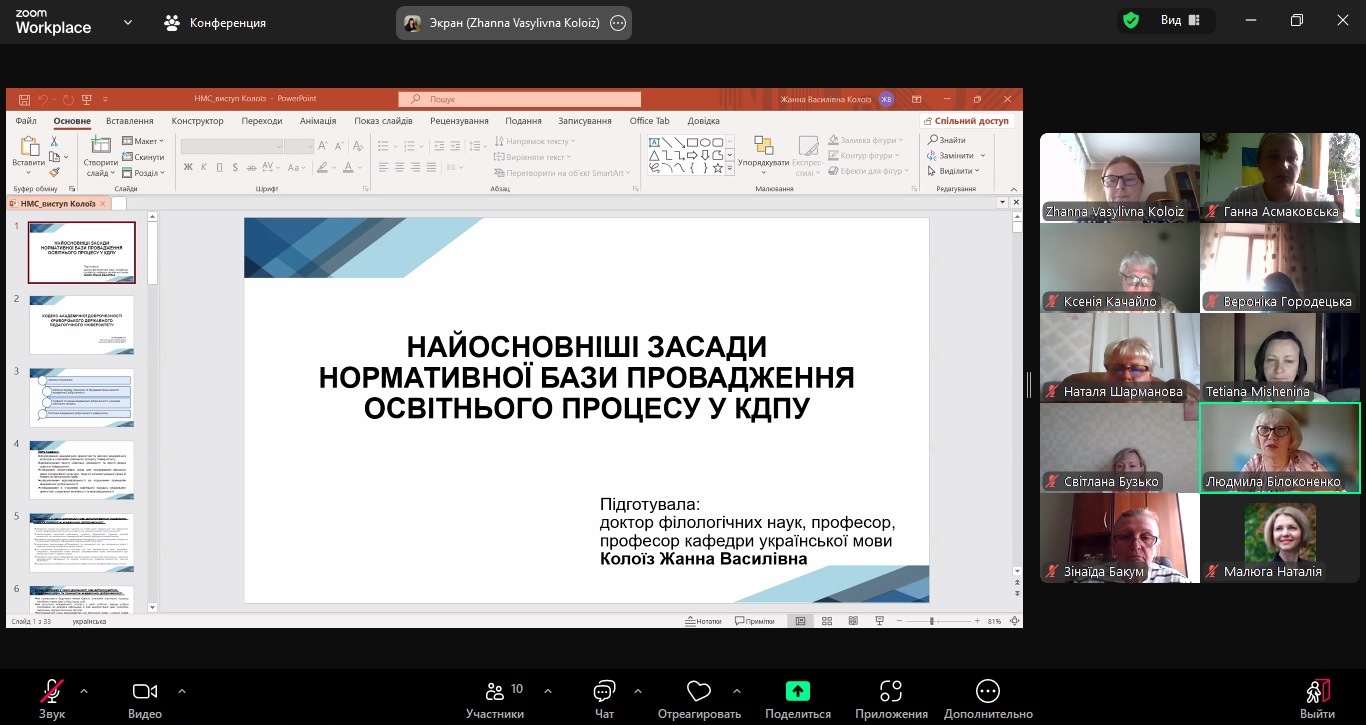Select slide 5 thumbnail in the slide panel
The width and height of the screenshot is (1366, 725).
tap(81, 543)
